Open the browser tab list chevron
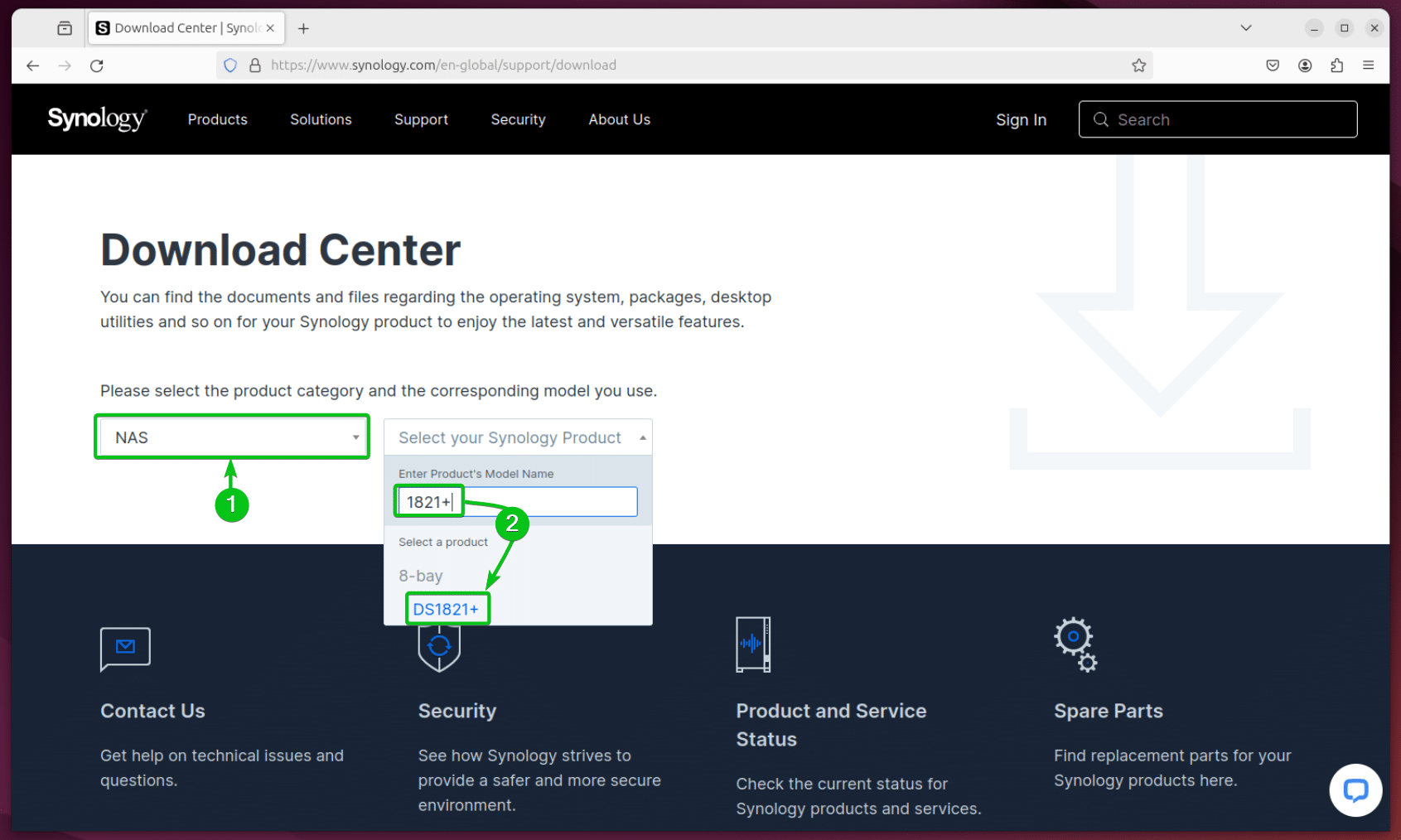Screen dimensions: 1401x840 pyautogui.click(x=1246, y=27)
